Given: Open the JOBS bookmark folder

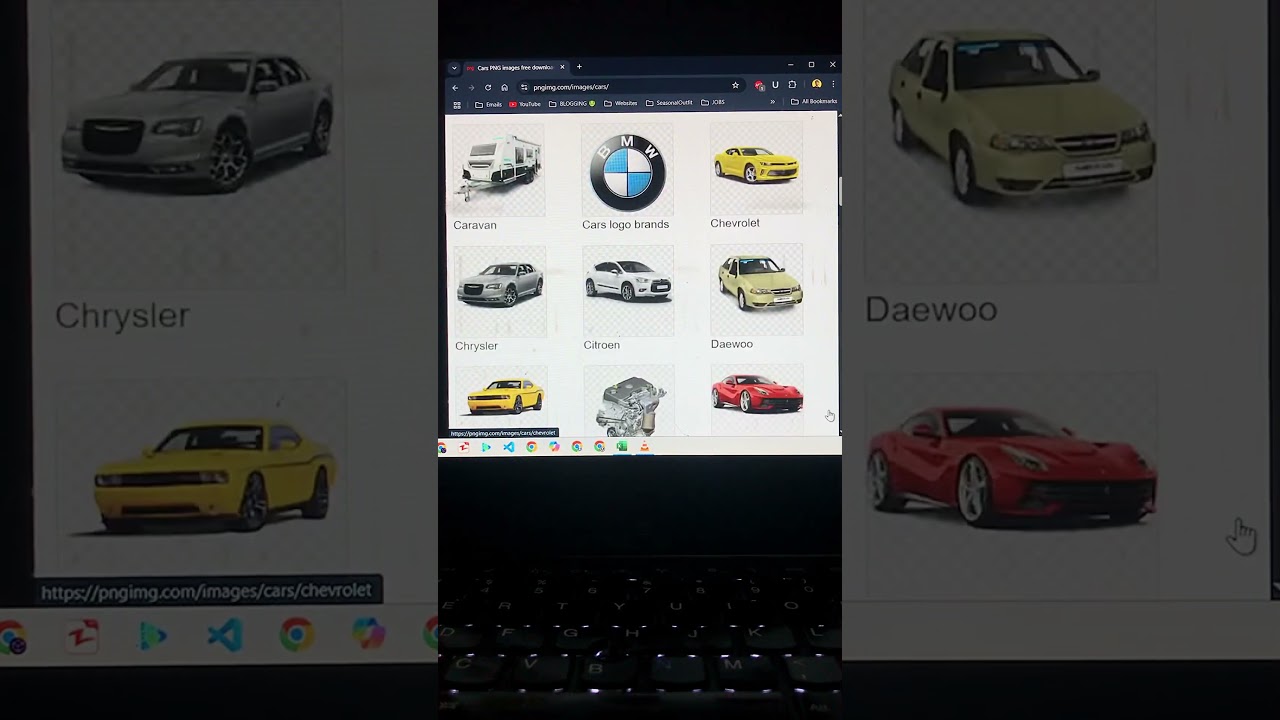Looking at the screenshot, I should click(x=713, y=102).
